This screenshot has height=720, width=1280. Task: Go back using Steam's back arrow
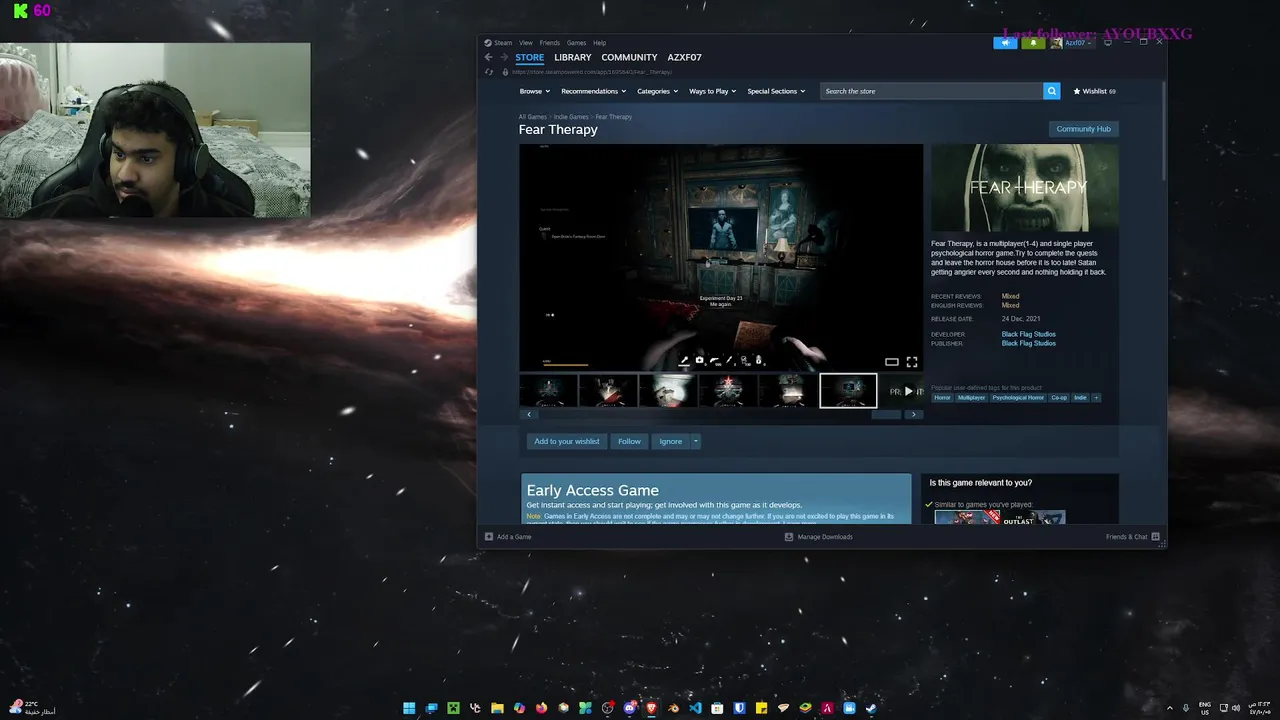coord(489,58)
